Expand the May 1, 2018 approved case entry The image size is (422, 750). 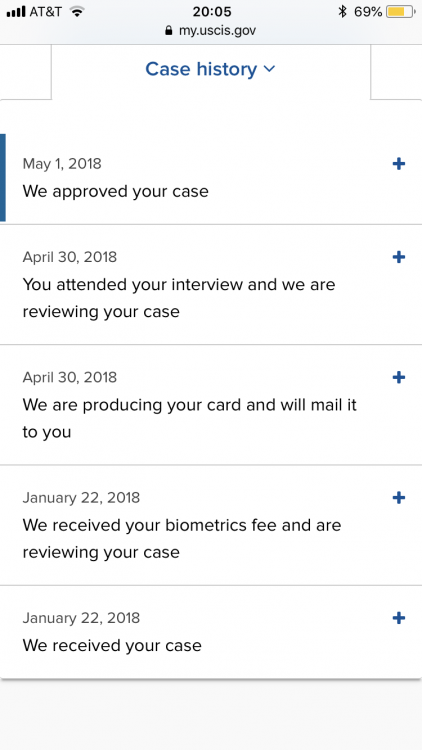(x=399, y=164)
